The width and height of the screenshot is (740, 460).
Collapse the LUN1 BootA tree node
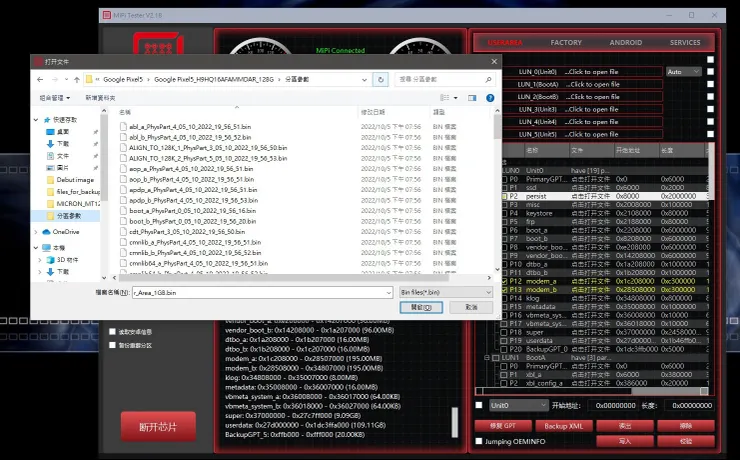(487, 358)
